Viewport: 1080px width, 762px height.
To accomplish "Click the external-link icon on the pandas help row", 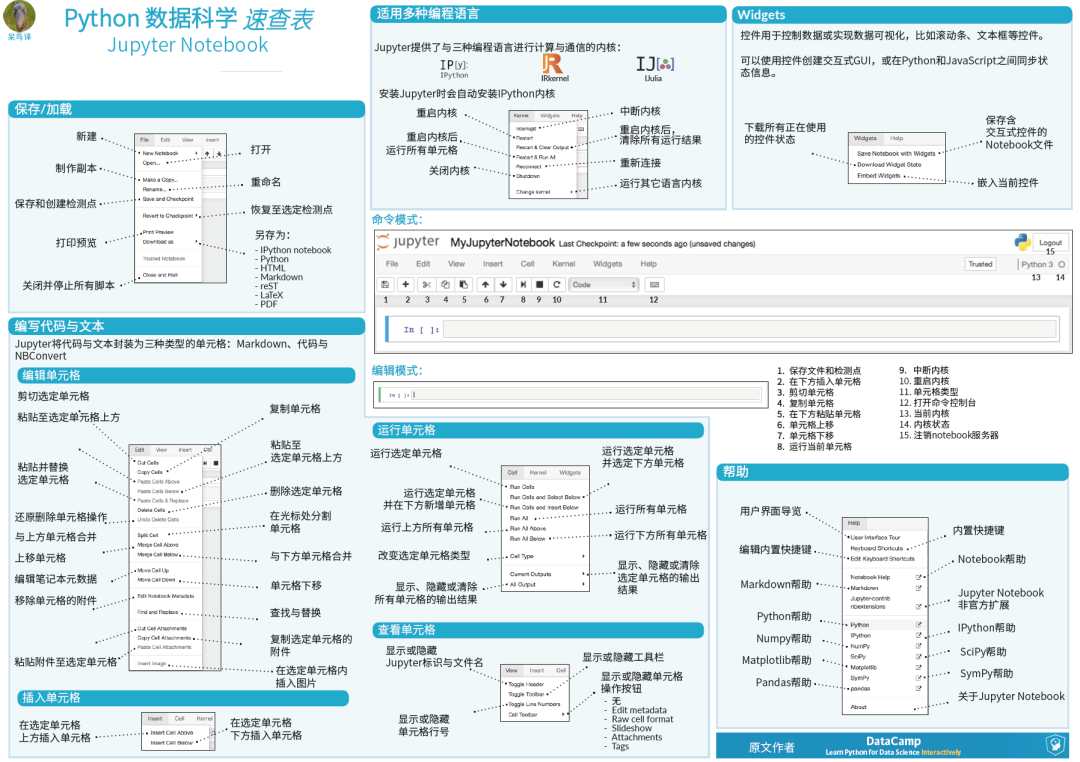I will click(x=918, y=688).
